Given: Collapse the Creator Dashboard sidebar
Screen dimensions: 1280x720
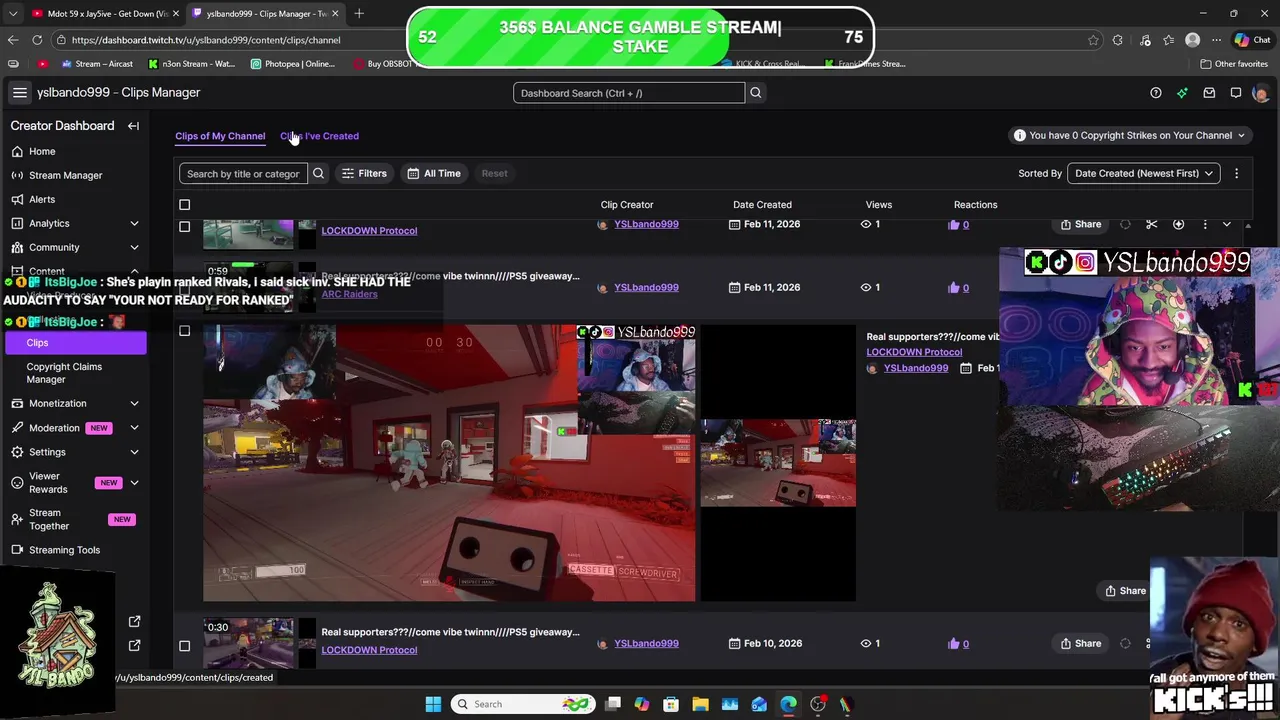Looking at the screenshot, I should click(133, 126).
